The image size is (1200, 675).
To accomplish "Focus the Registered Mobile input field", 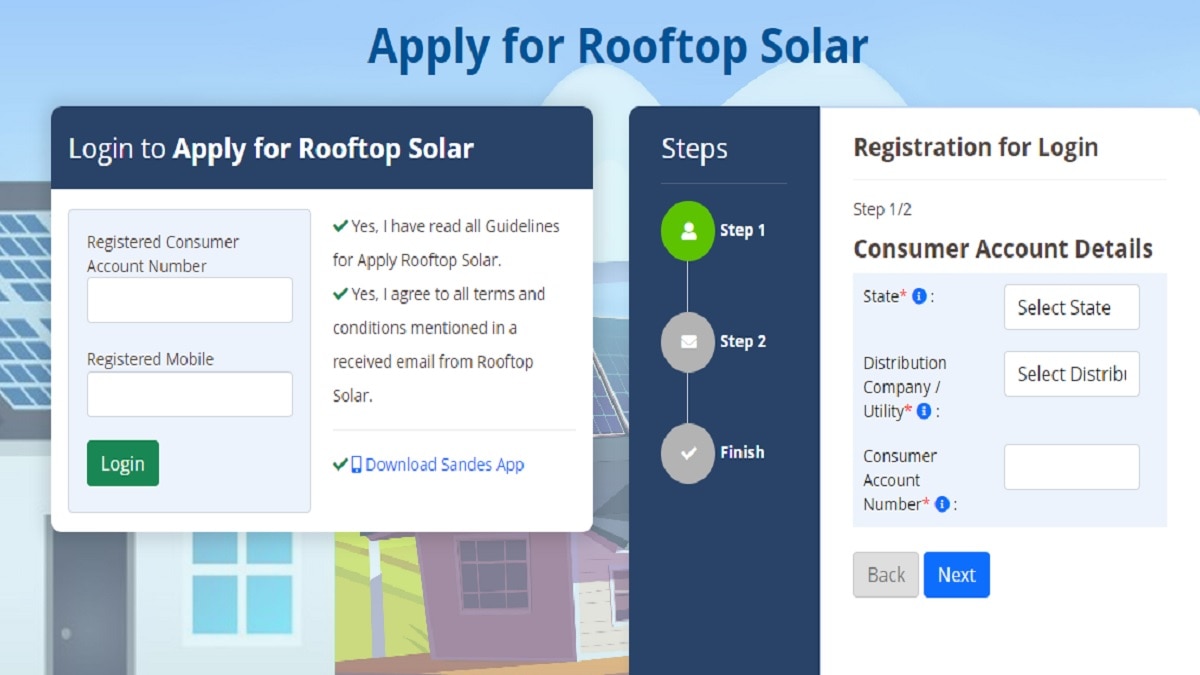I will pyautogui.click(x=190, y=394).
